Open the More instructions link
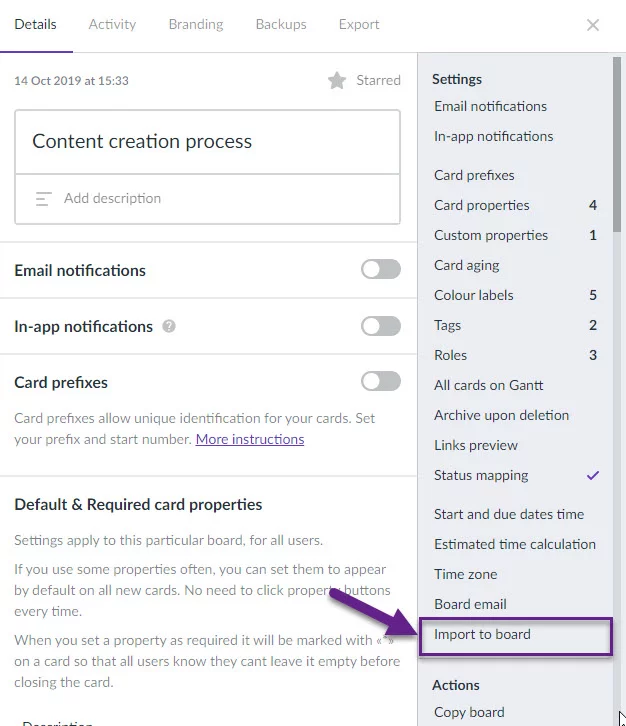The width and height of the screenshot is (626, 726). [250, 439]
